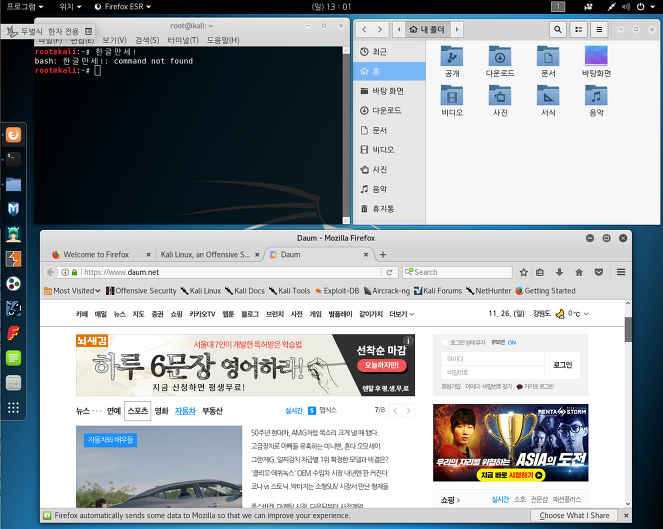Open the Firefox hamburger menu
This screenshot has height=529, width=663.
coord(621,272)
